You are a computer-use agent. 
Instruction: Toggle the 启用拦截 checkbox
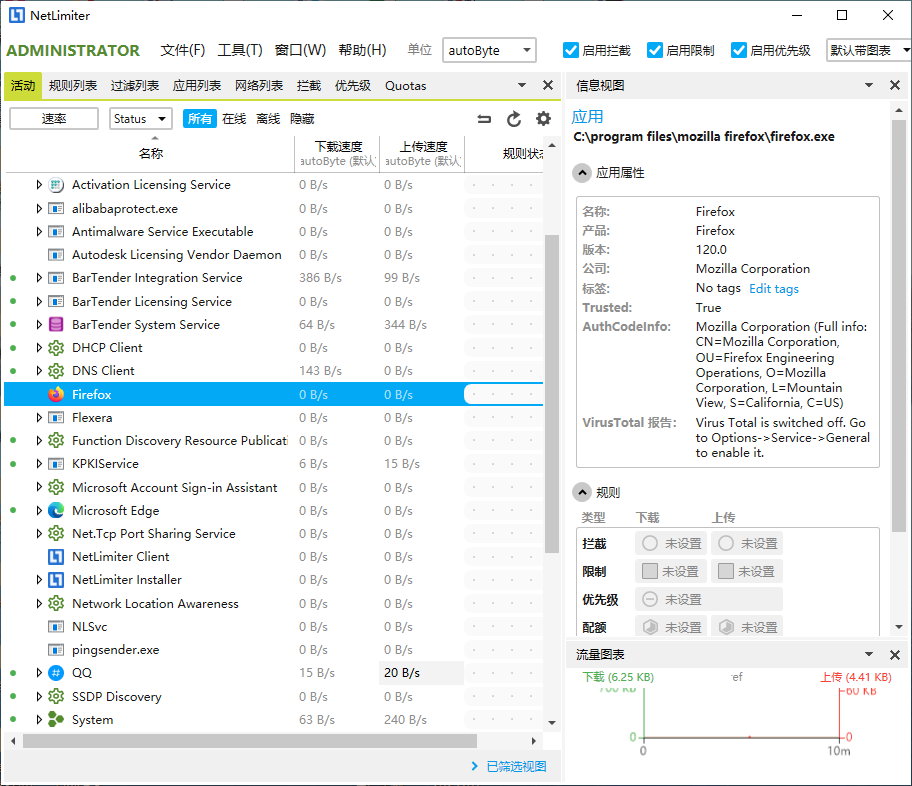point(571,51)
